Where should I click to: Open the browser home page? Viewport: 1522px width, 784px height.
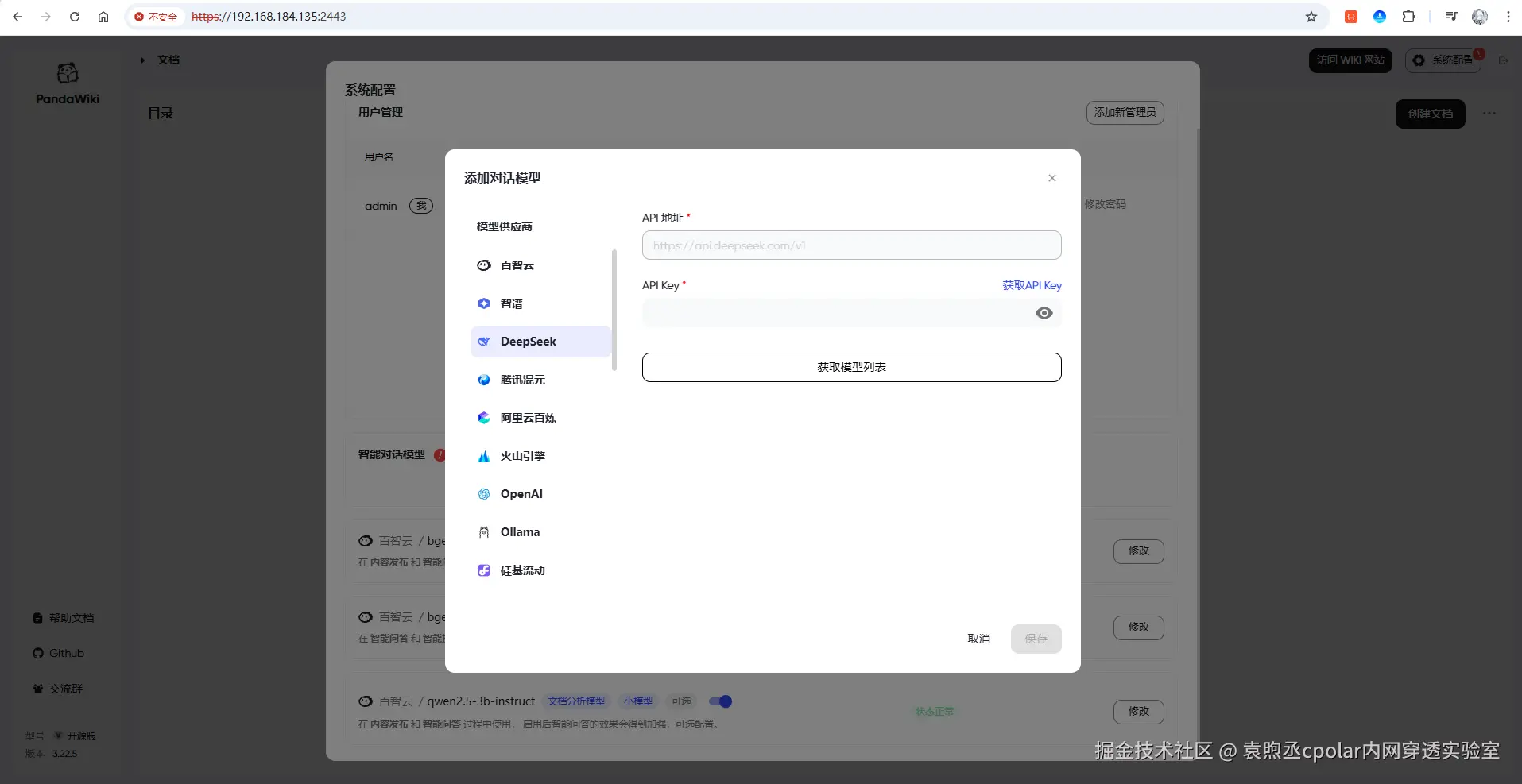103,17
